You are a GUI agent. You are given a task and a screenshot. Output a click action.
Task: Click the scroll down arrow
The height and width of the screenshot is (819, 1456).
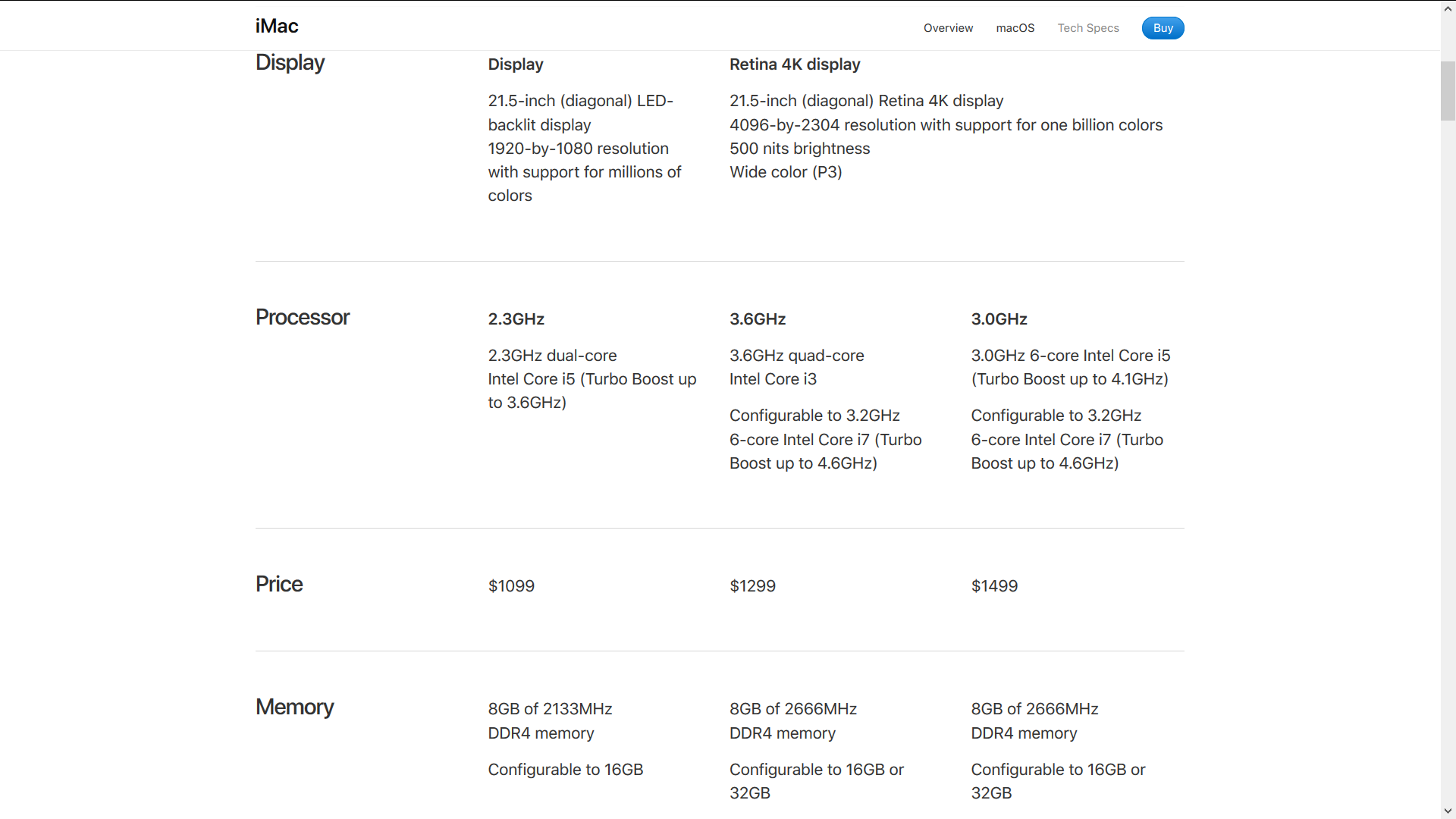[1448, 811]
